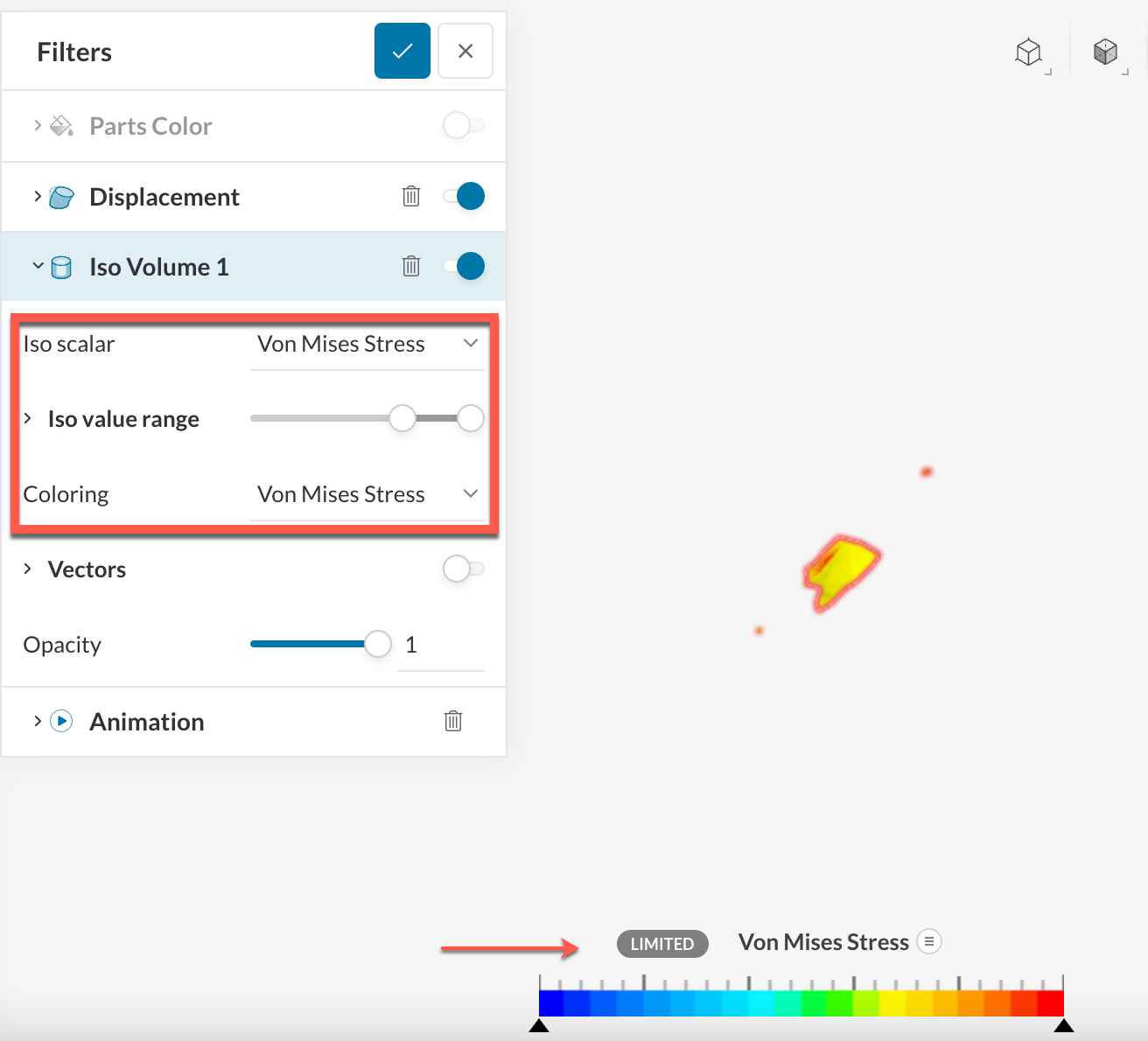Viewport: 1148px width, 1041px height.
Task: Delete the Iso Volume 1 filter
Action: [411, 266]
